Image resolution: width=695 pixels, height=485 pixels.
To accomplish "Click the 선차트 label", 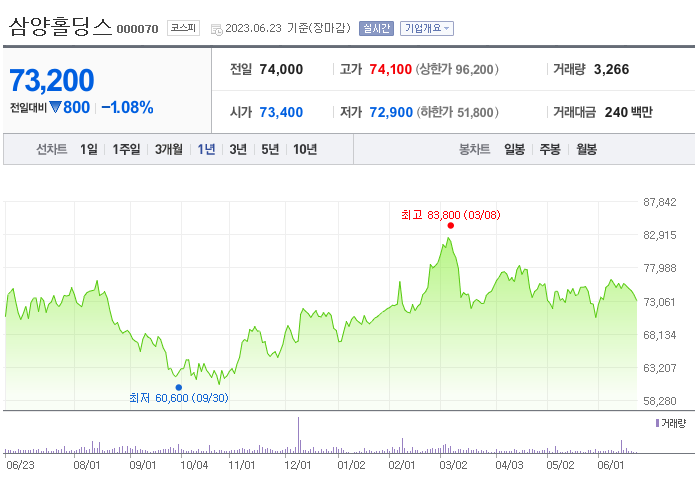I will tap(51, 149).
